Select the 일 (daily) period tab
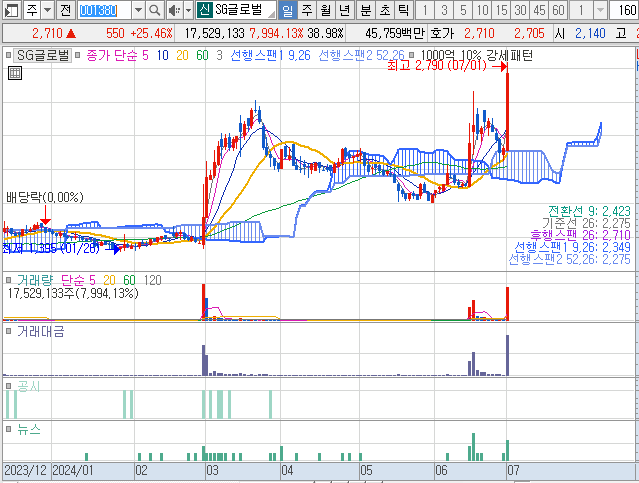This screenshot has width=639, height=483. click(x=288, y=10)
